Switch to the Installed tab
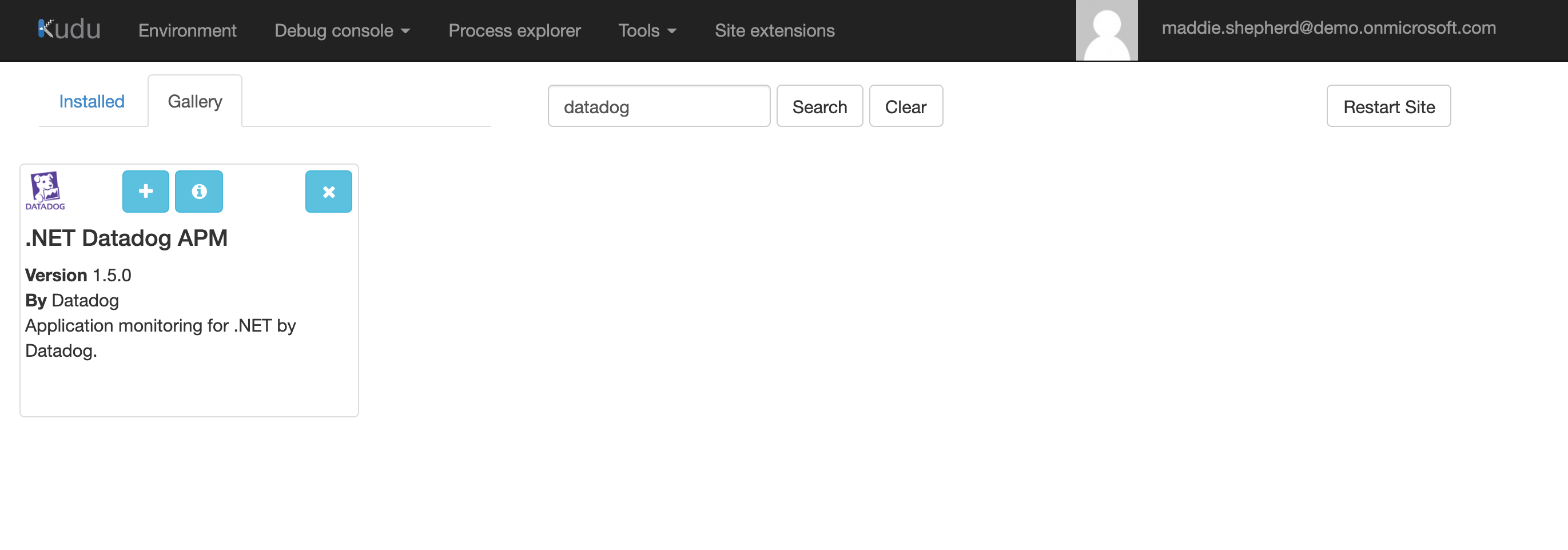1568x550 pixels. point(91,101)
